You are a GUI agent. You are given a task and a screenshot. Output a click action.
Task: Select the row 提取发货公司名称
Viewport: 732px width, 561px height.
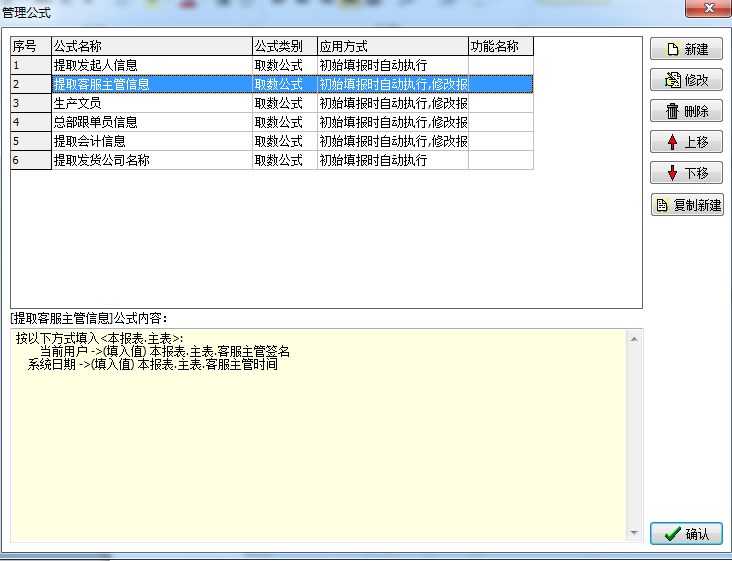(272, 160)
